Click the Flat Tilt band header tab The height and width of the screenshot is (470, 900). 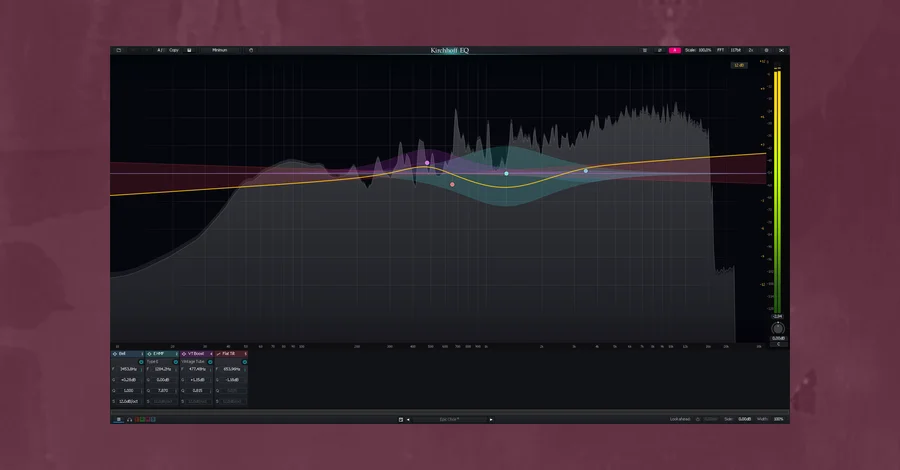click(231, 354)
